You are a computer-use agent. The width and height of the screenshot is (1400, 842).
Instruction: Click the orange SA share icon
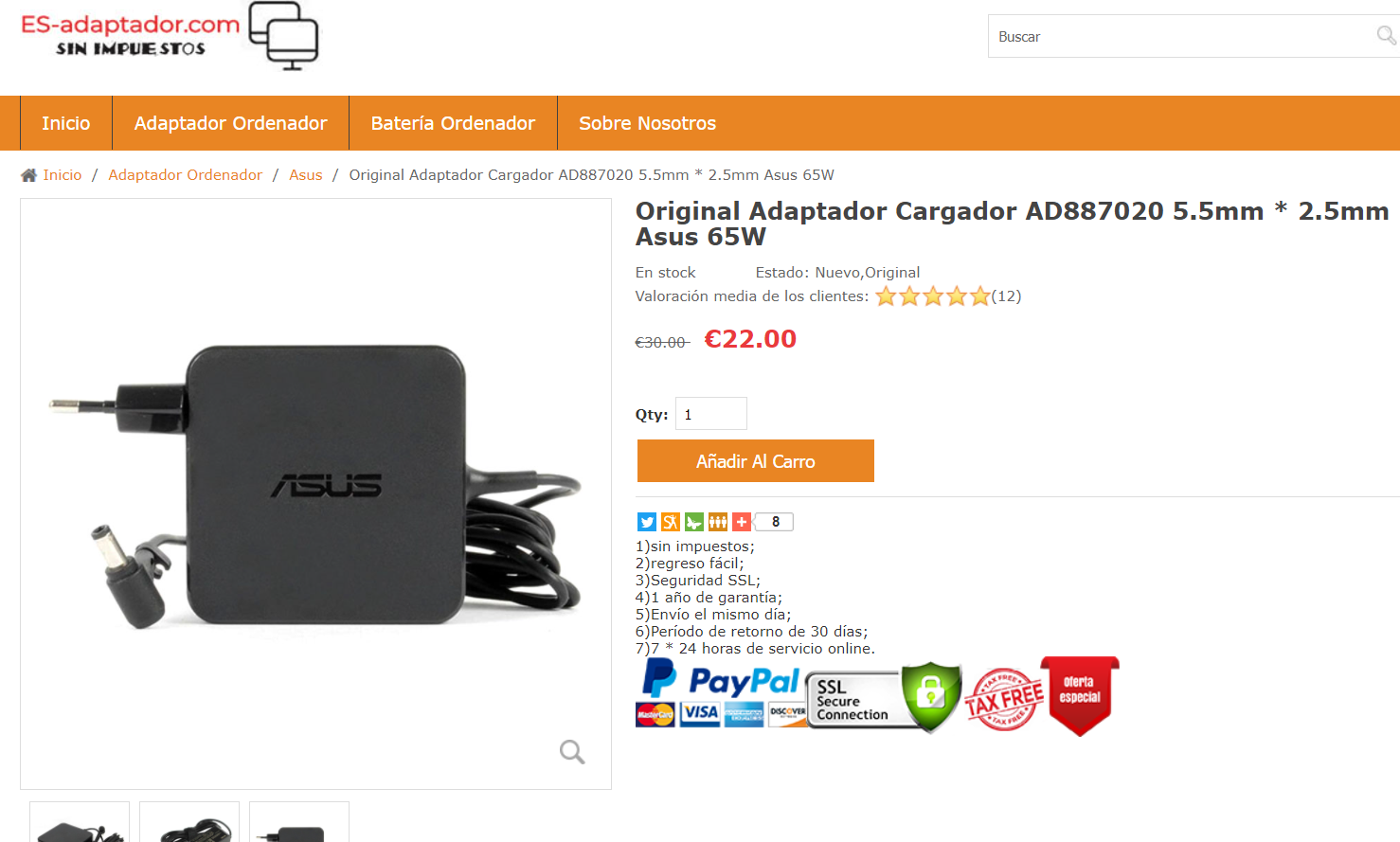point(671,522)
